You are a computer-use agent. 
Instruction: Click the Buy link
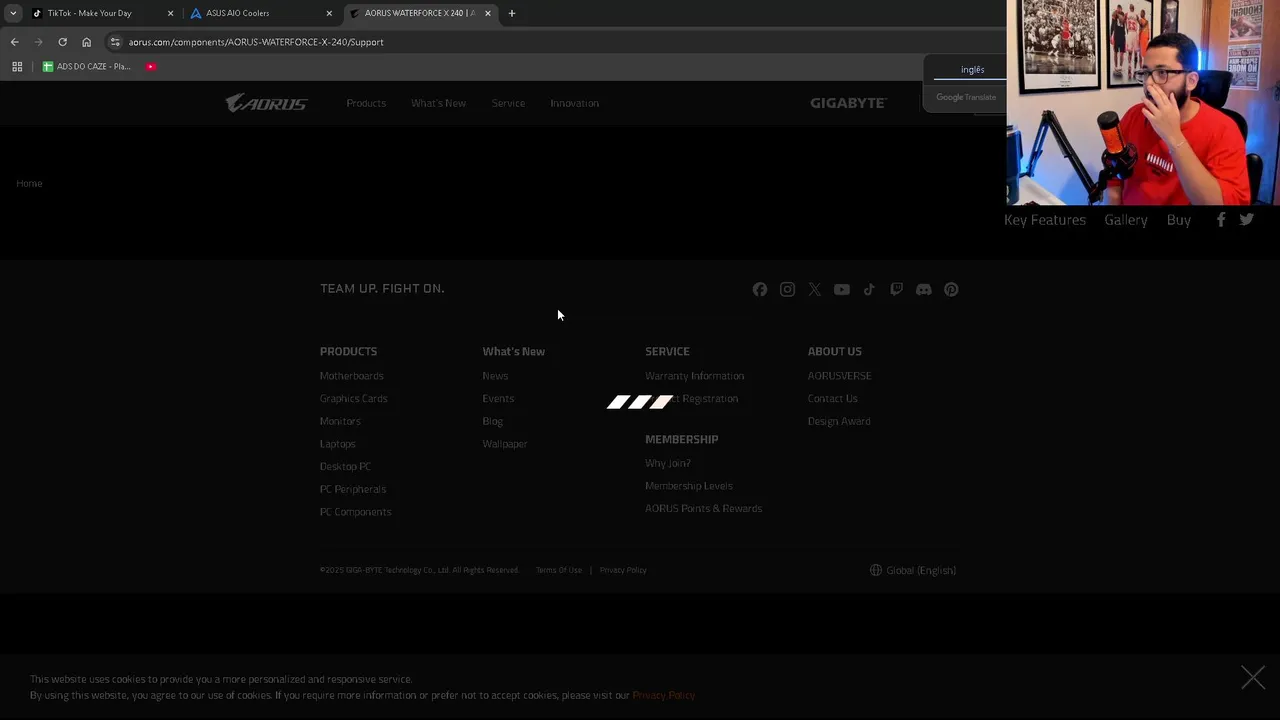coord(1179,220)
